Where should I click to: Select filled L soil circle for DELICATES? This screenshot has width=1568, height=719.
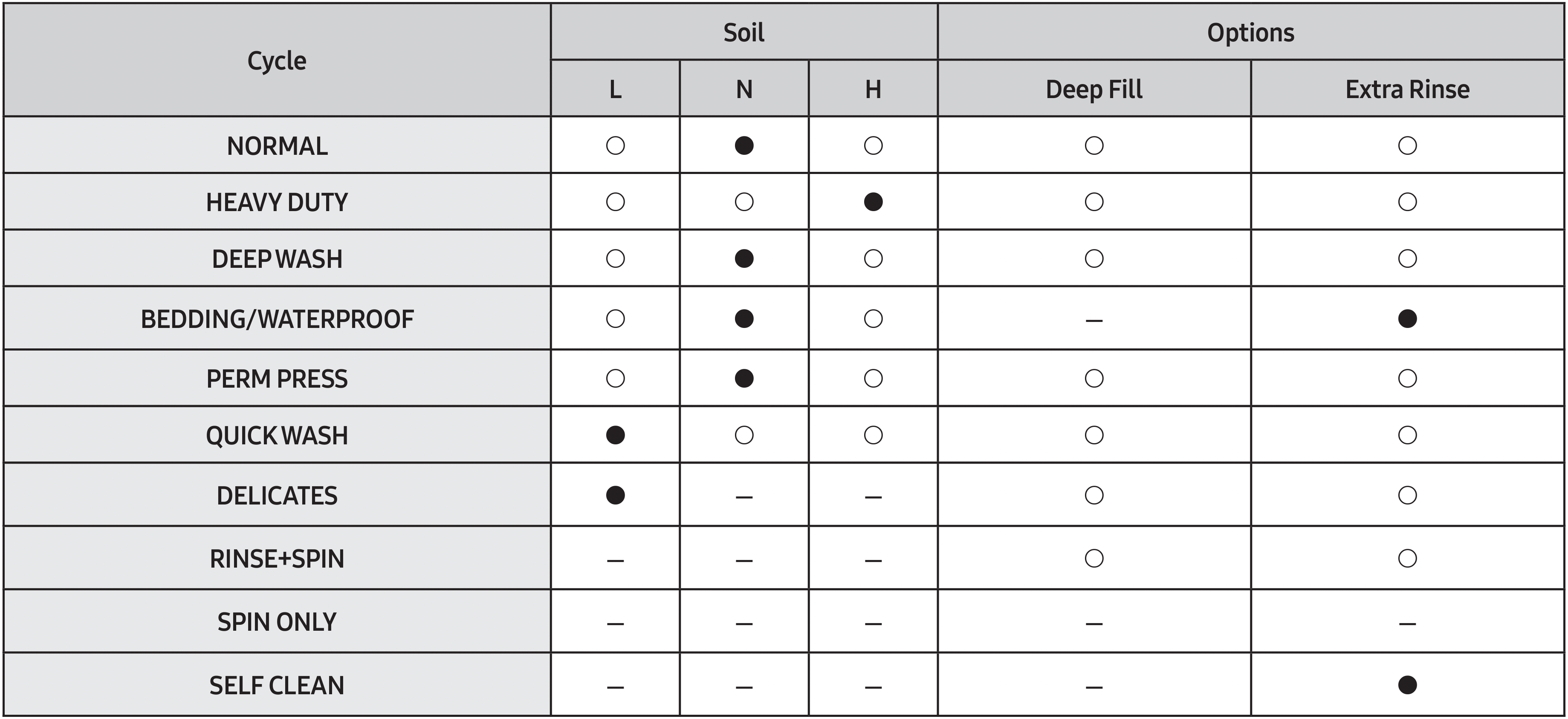616,495
